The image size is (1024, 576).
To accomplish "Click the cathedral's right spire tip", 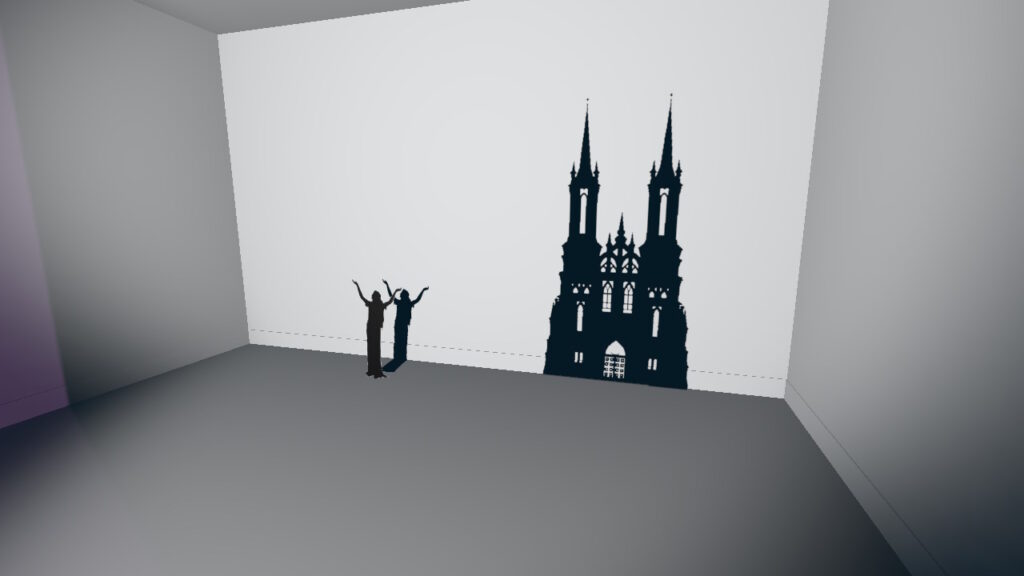I will pyautogui.click(x=670, y=99).
